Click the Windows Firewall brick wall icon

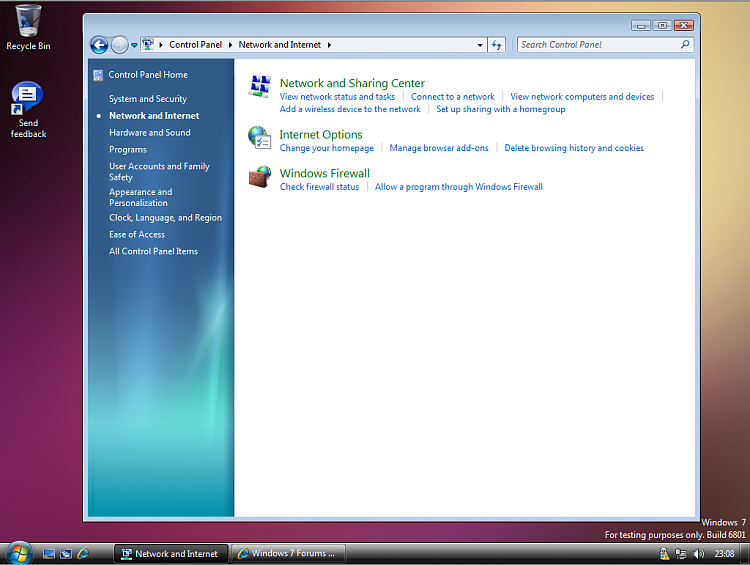260,177
